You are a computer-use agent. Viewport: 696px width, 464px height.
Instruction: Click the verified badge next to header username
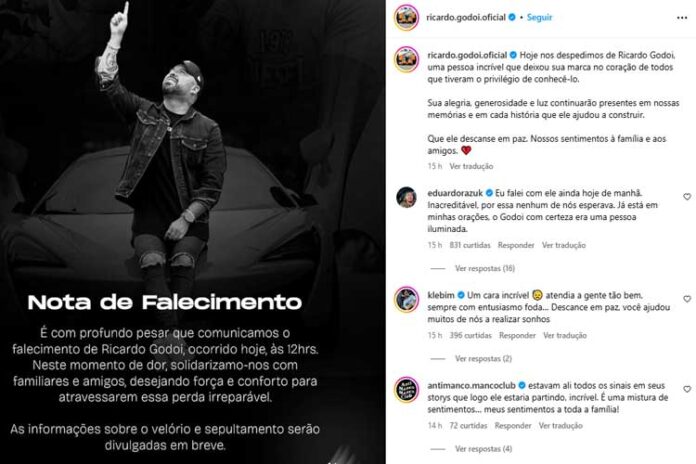pyautogui.click(x=512, y=17)
